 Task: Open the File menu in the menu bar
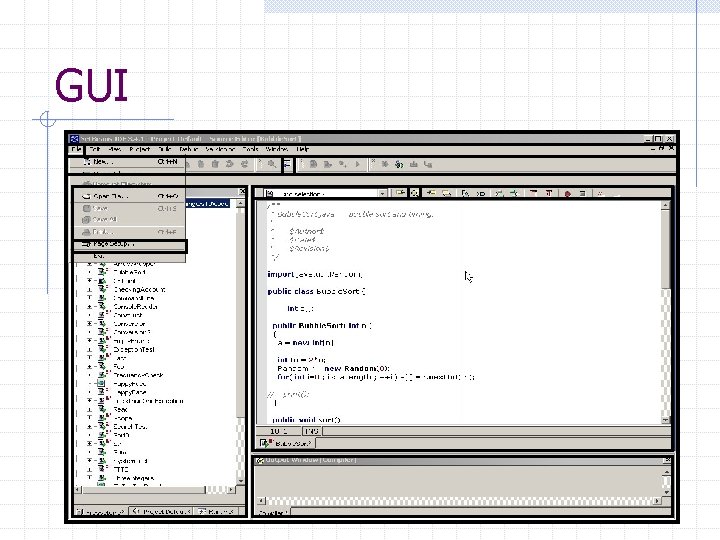point(76,149)
